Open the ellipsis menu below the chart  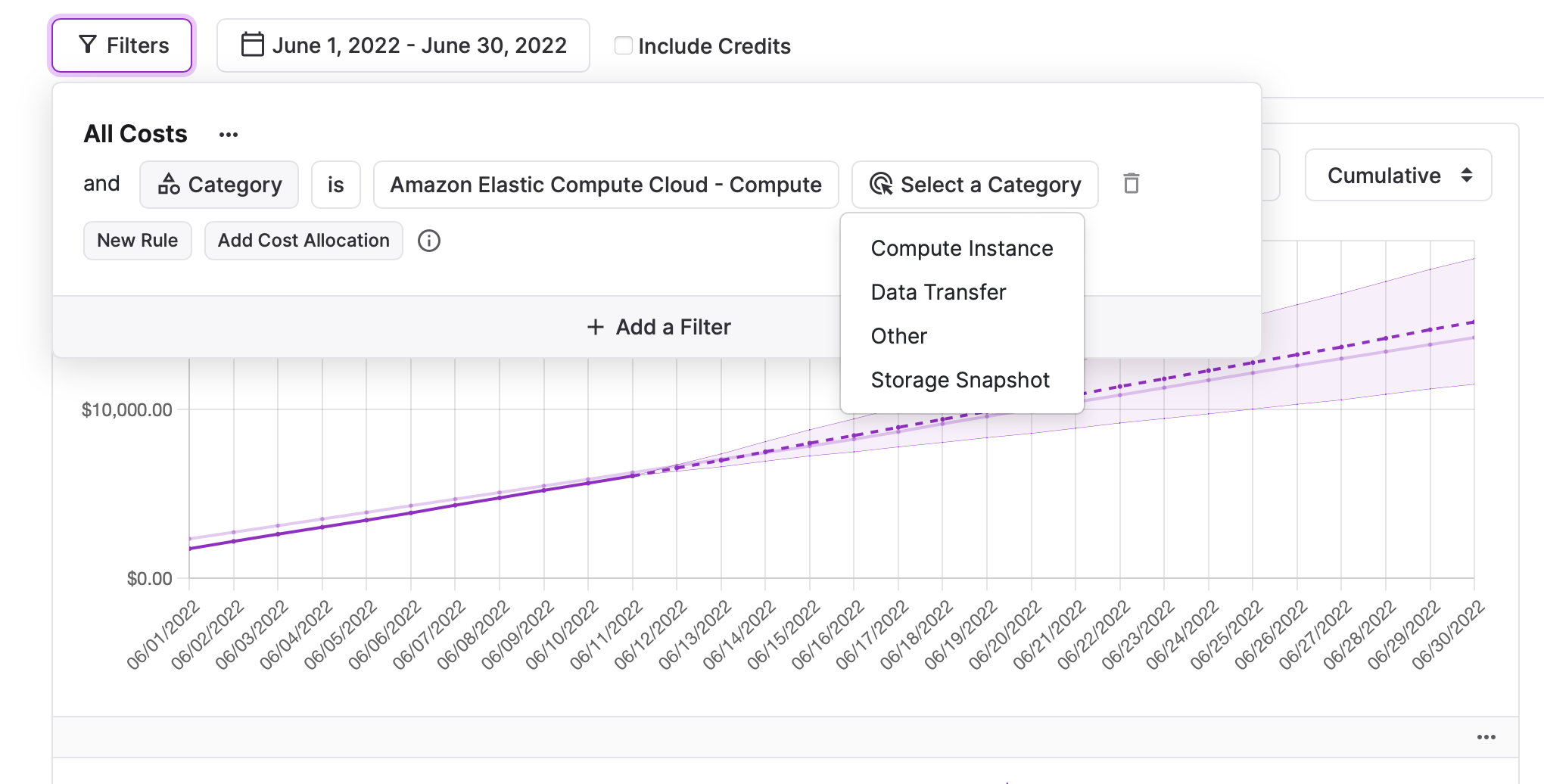pos(1486,737)
